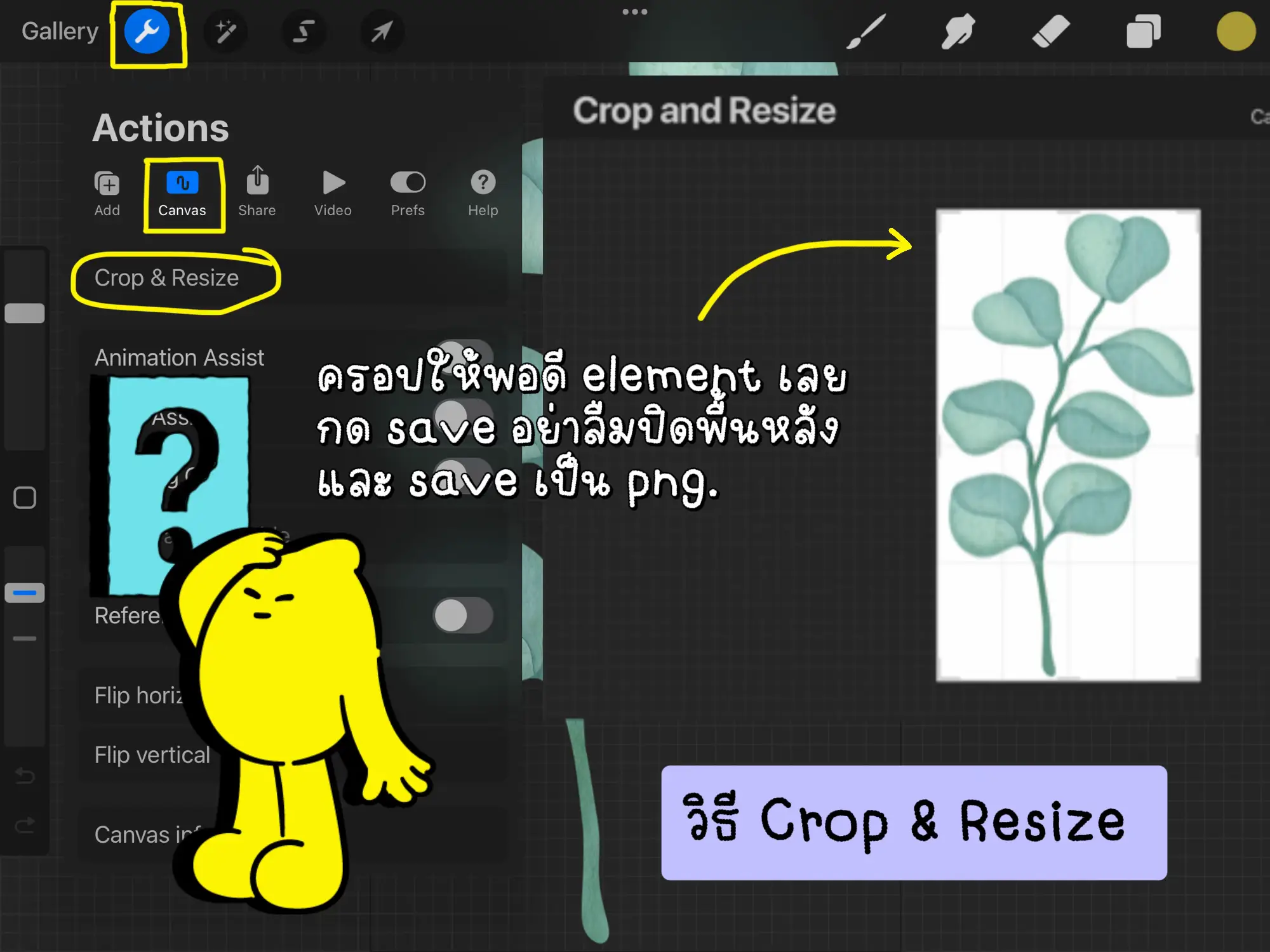
Task: Tap the sidebar square modify button
Action: tap(25, 498)
